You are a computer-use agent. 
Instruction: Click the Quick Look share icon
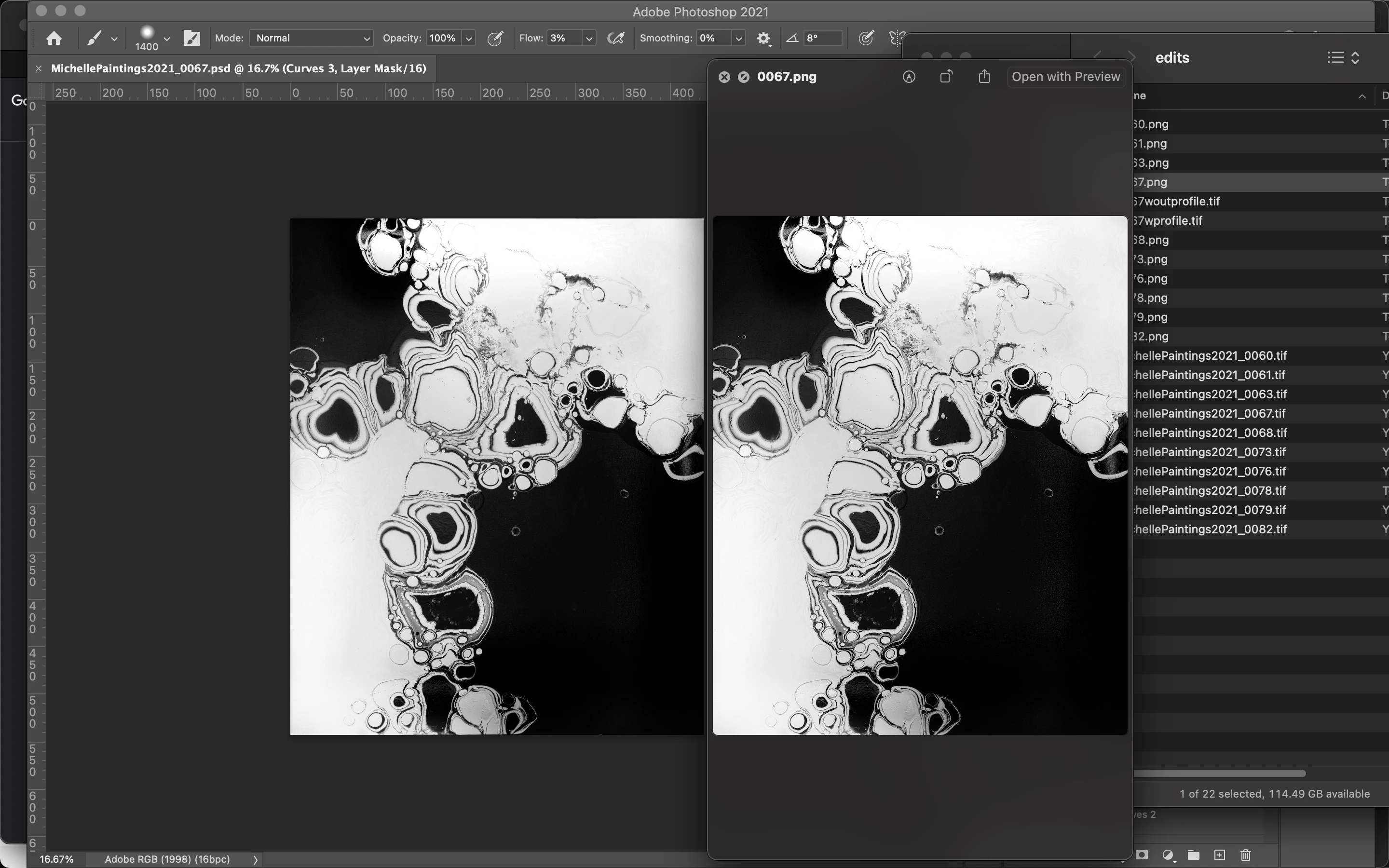984,77
